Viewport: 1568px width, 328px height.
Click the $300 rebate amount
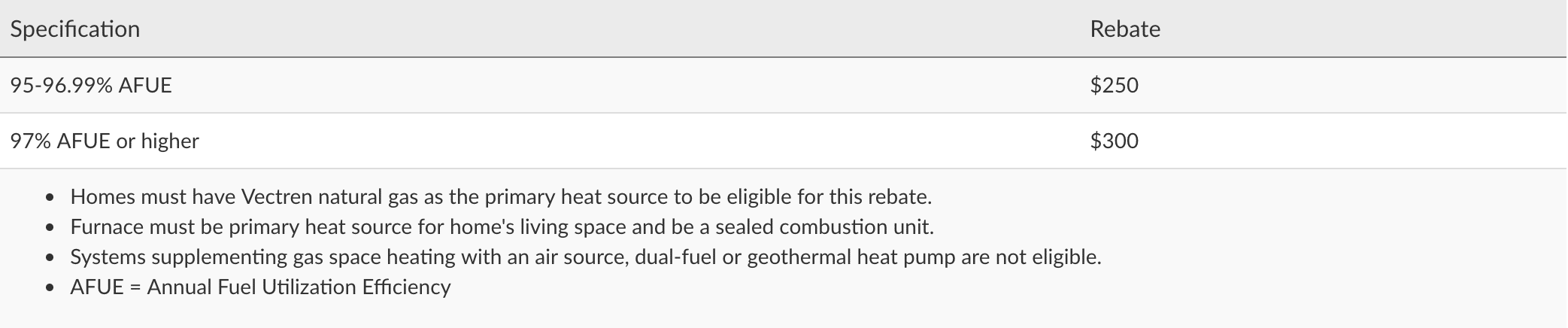click(x=1114, y=141)
